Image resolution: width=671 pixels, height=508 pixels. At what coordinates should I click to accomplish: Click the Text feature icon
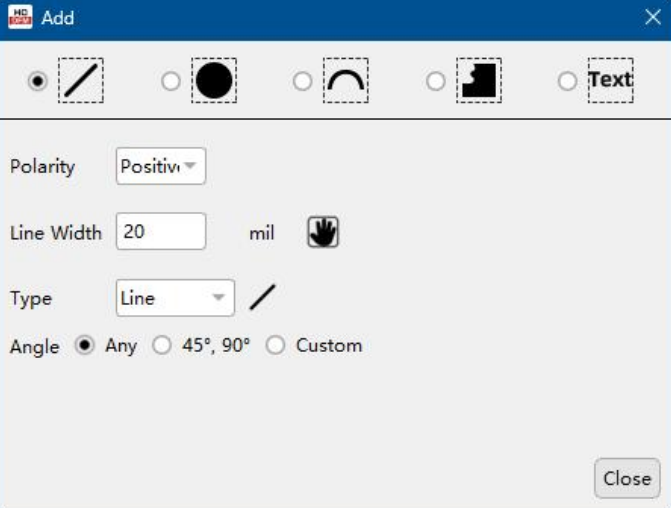tap(610, 80)
